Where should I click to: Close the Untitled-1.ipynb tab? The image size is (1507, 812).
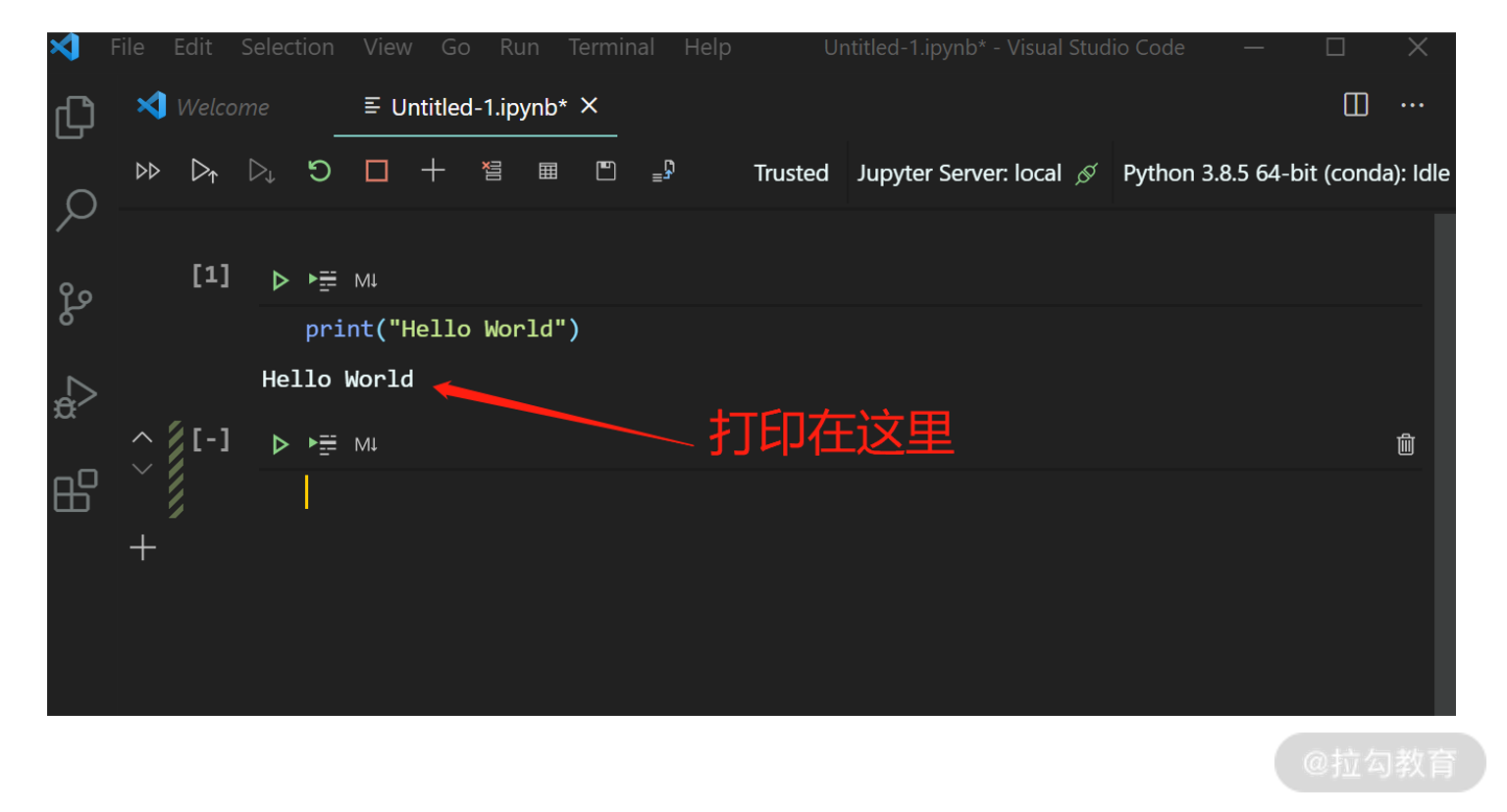coord(589,106)
